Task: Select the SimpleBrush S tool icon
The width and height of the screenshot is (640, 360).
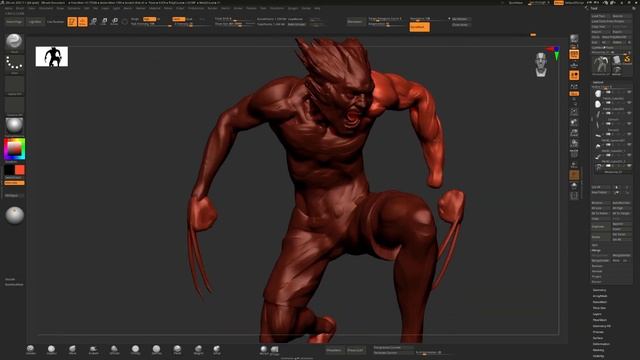Action: pyautogui.click(x=627, y=60)
